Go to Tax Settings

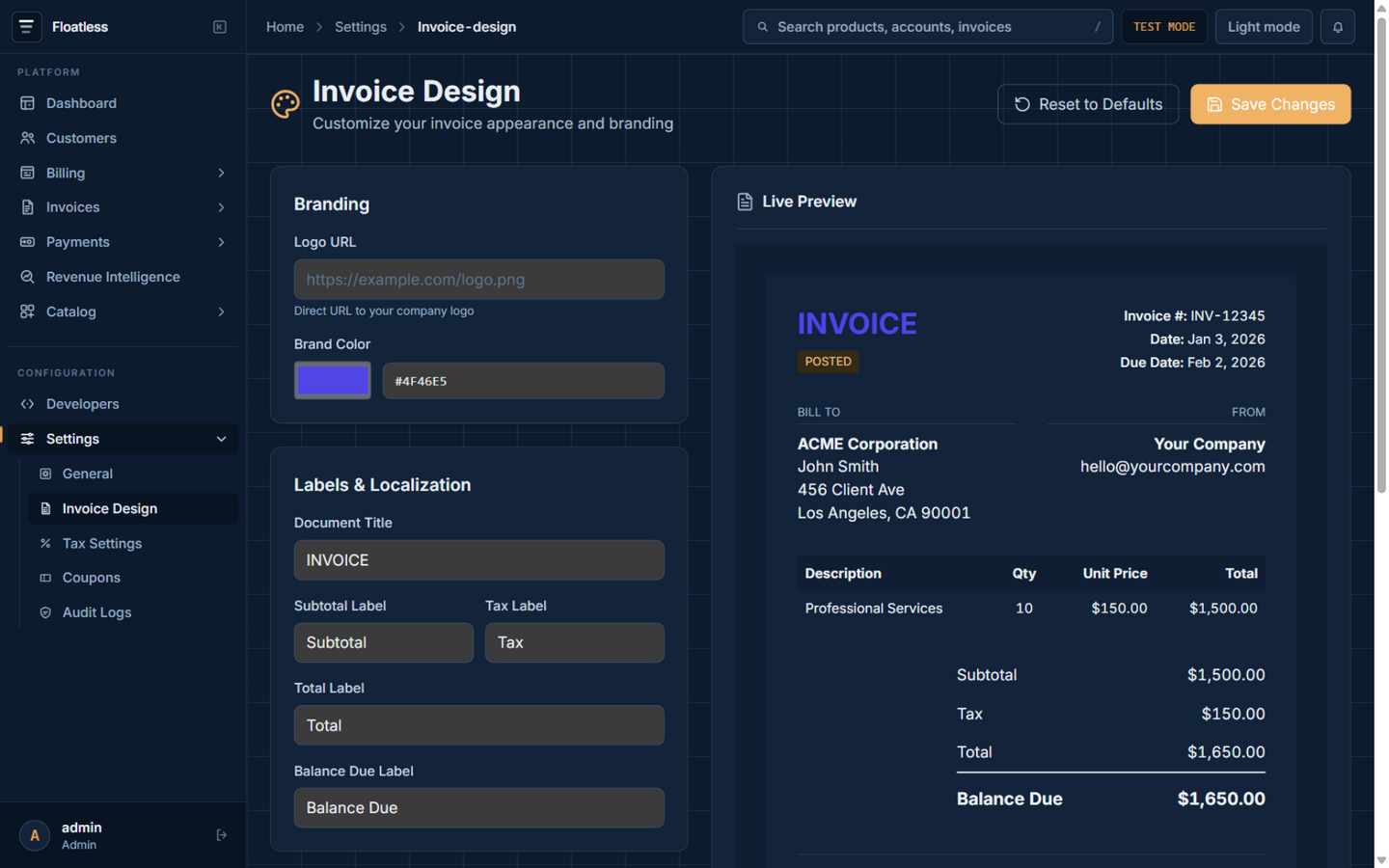click(133, 543)
